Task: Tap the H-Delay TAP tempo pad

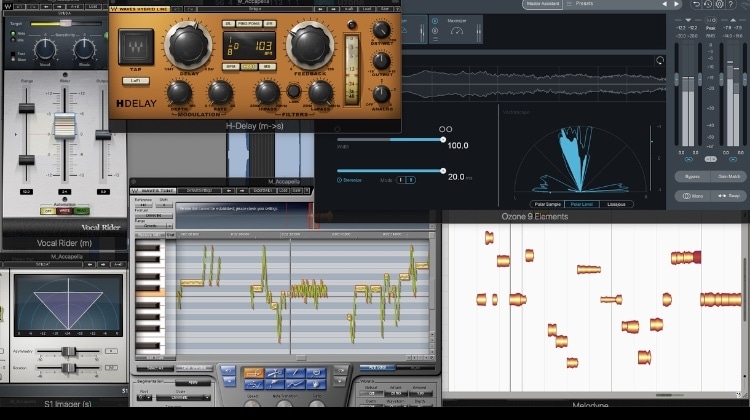Action: [x=136, y=46]
